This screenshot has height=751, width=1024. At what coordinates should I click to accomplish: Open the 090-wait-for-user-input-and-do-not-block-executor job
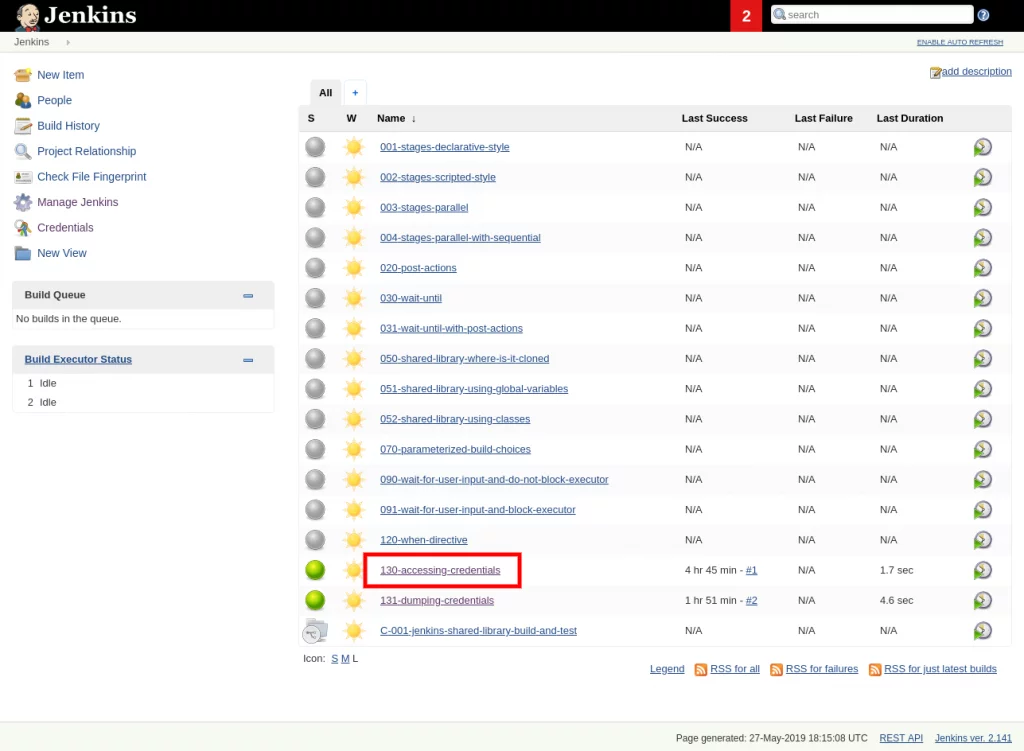tap(494, 479)
